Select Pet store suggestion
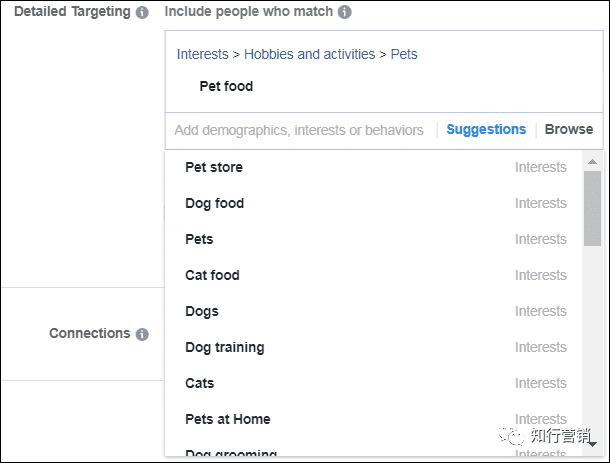The image size is (610, 463). point(214,167)
